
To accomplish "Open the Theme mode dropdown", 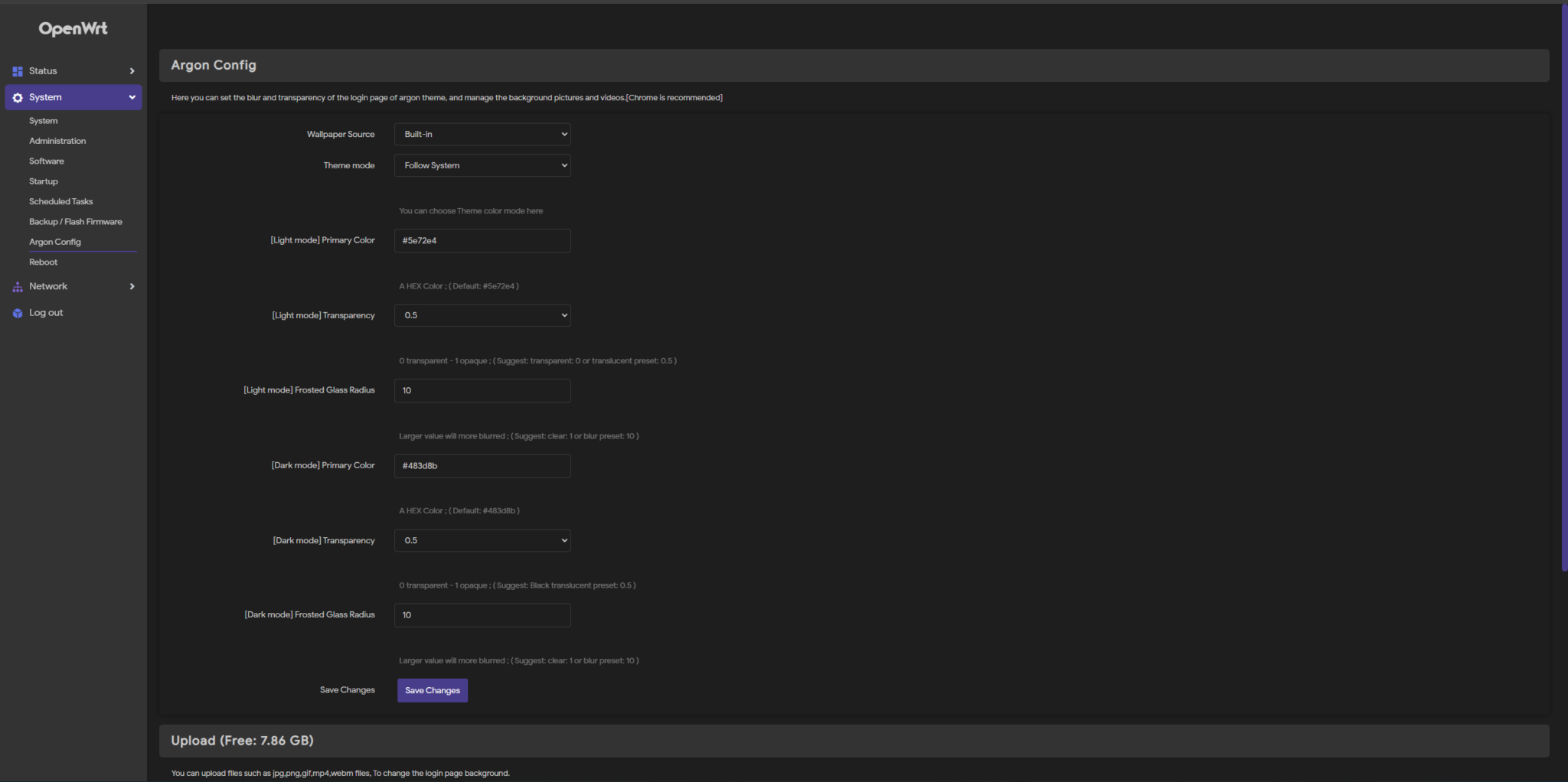I will click(x=482, y=165).
